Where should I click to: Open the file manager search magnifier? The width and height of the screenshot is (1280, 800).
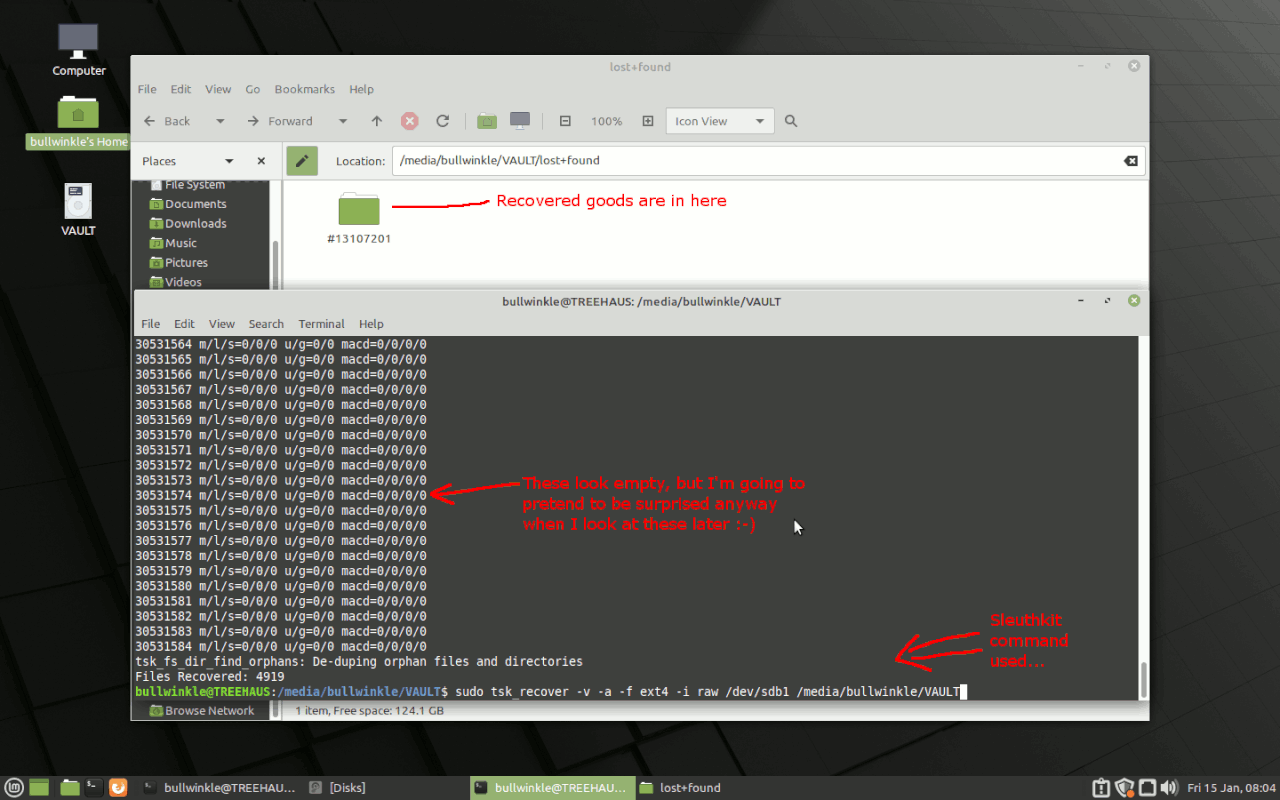[791, 121]
